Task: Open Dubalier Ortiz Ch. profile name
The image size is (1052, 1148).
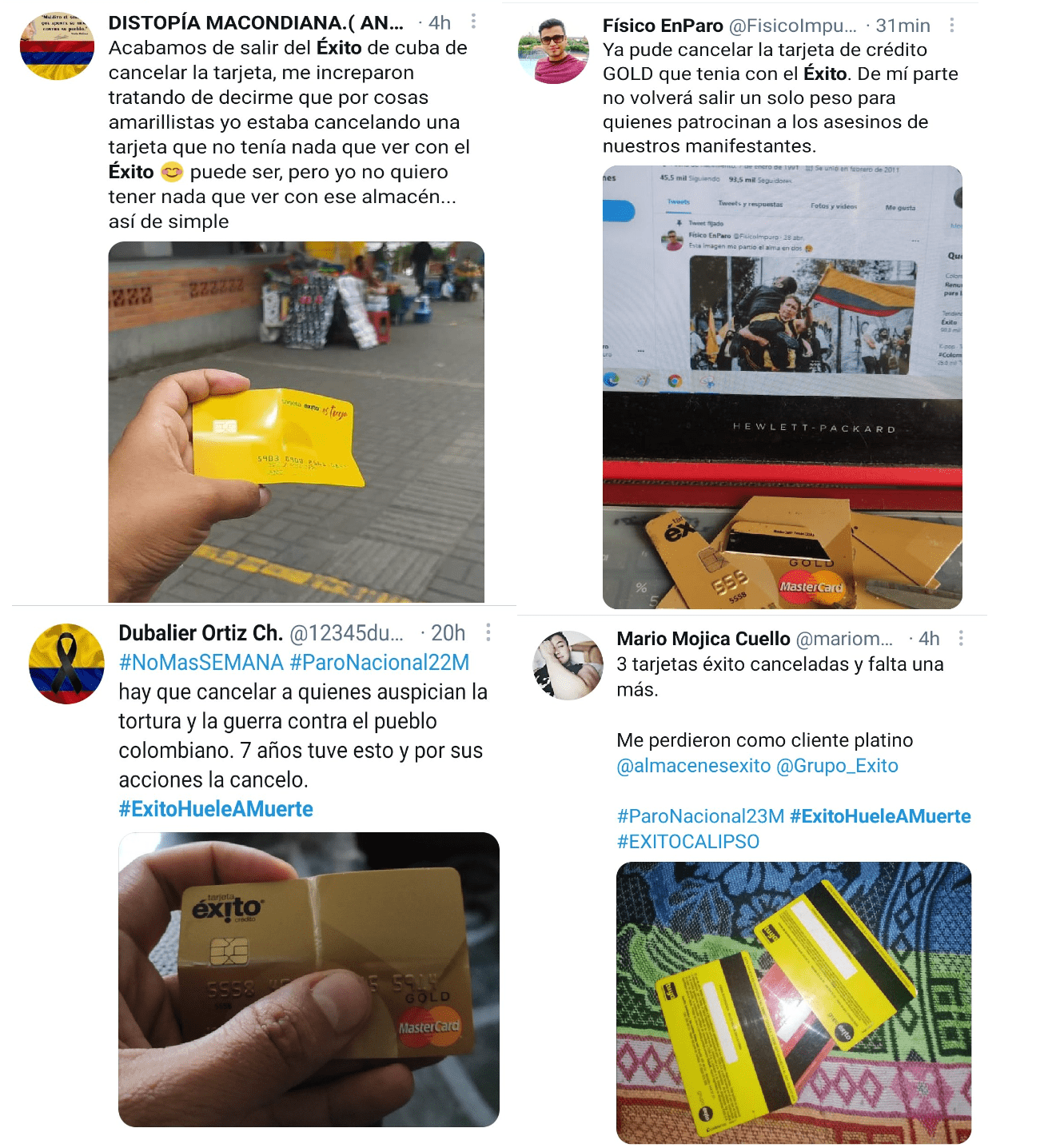Action: pos(201,633)
